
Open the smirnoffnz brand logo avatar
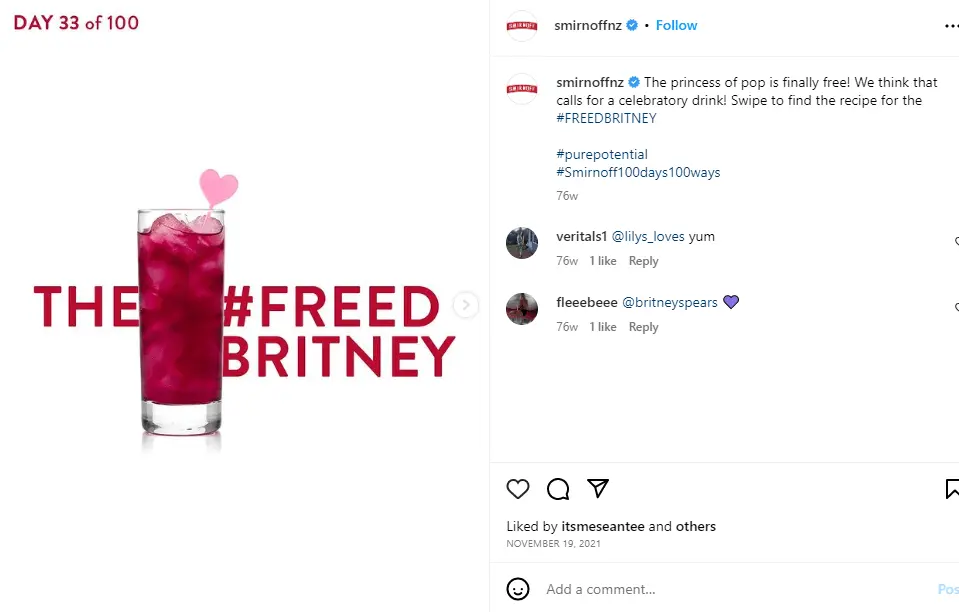coord(521,25)
